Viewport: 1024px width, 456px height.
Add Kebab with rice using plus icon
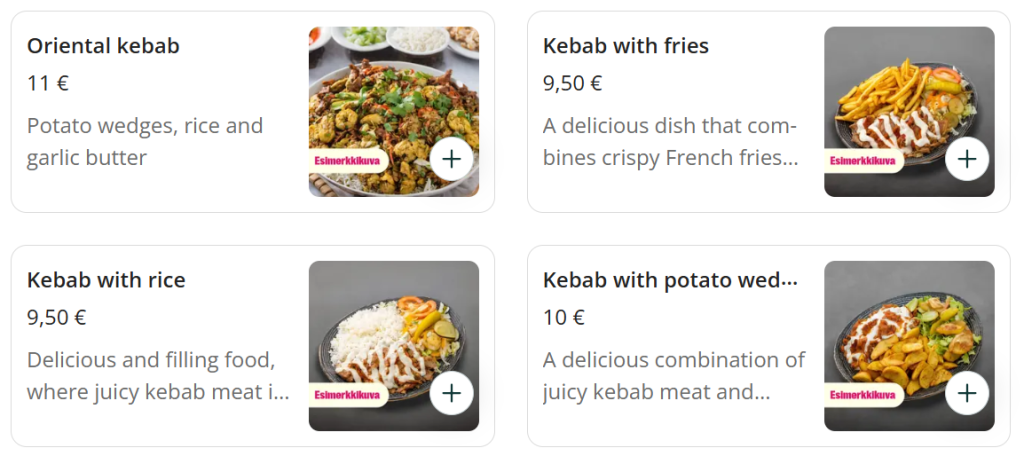(x=452, y=393)
